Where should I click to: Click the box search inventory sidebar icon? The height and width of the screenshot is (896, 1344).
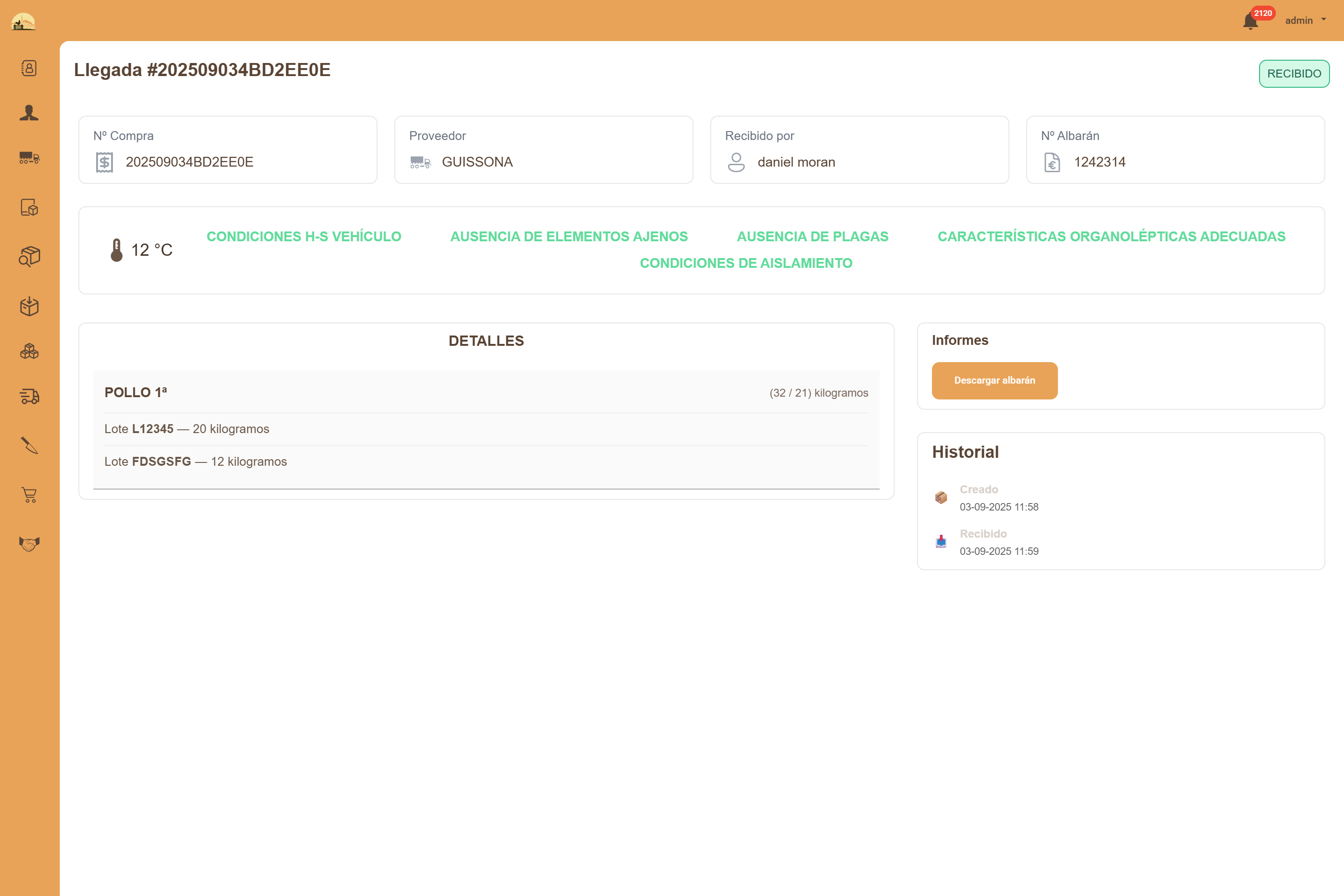[29, 257]
